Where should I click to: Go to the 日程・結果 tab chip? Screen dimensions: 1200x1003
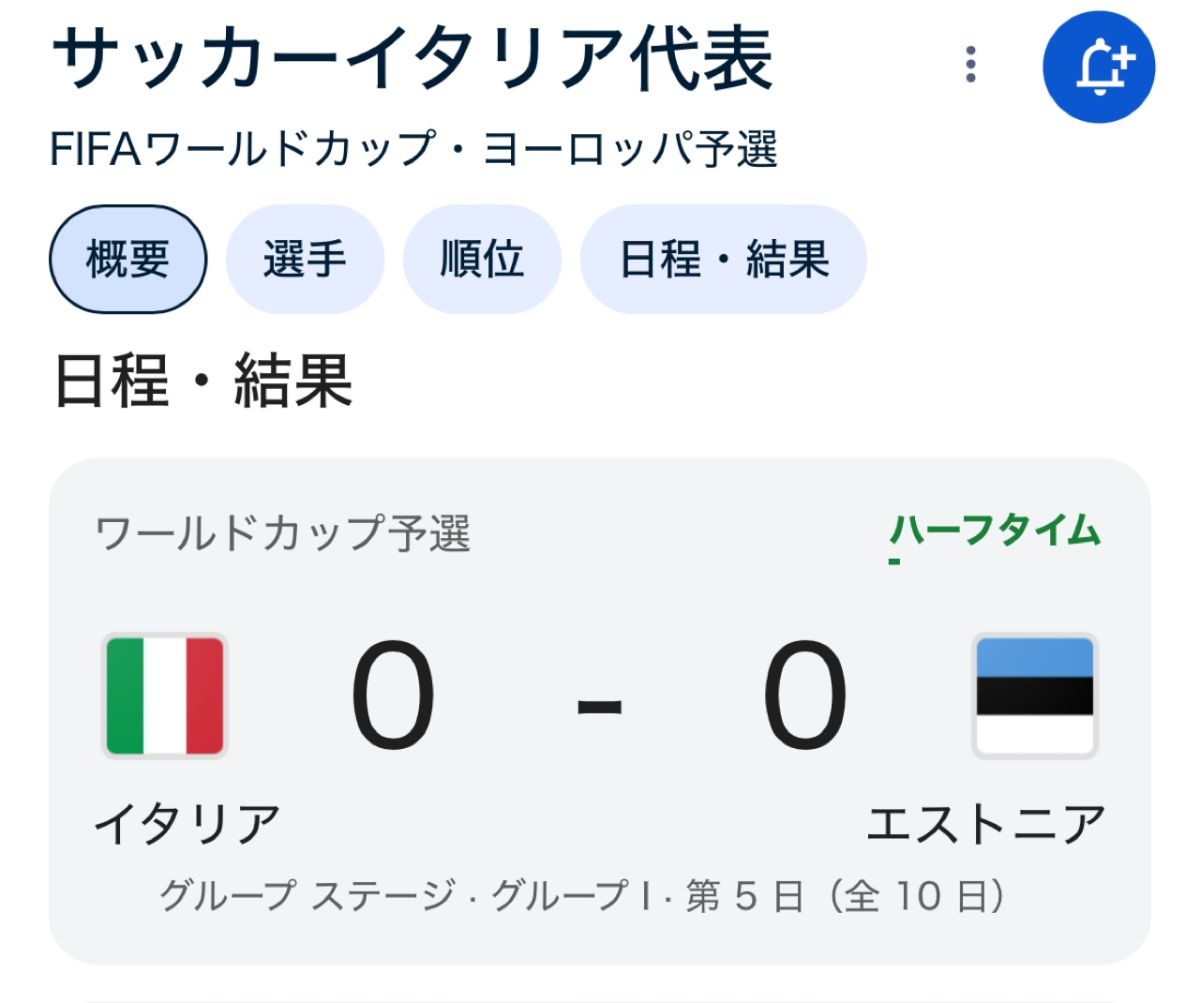point(723,260)
